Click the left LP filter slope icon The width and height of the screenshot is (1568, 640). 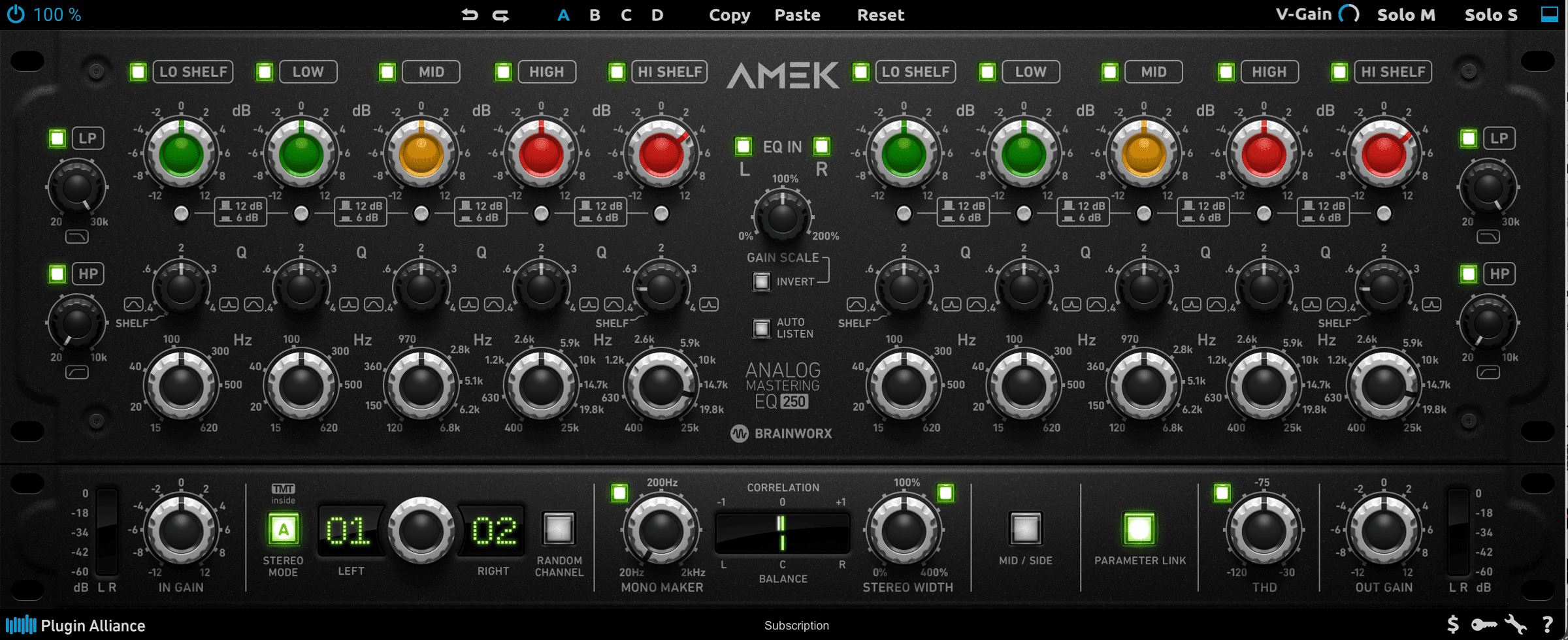(77, 236)
